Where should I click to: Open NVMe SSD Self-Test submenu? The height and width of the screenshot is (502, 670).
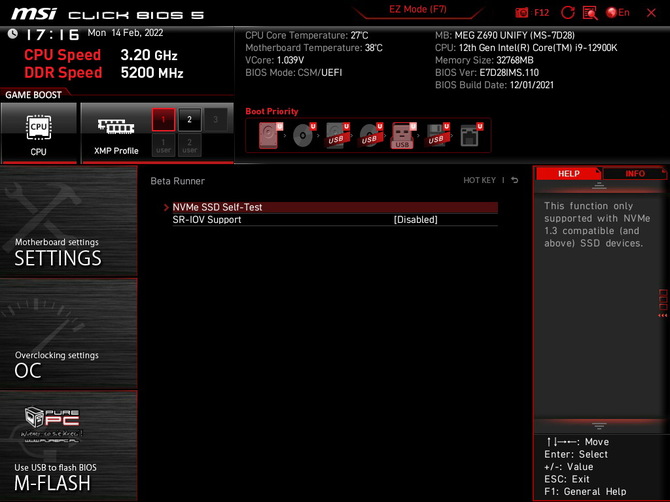coord(335,207)
